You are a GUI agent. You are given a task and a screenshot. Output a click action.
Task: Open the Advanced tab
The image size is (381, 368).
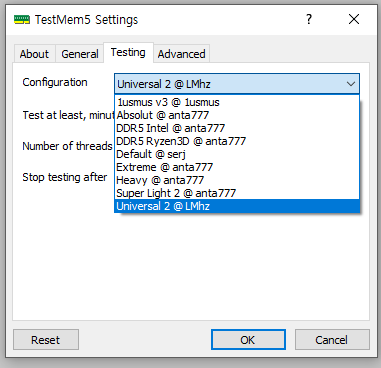181,54
